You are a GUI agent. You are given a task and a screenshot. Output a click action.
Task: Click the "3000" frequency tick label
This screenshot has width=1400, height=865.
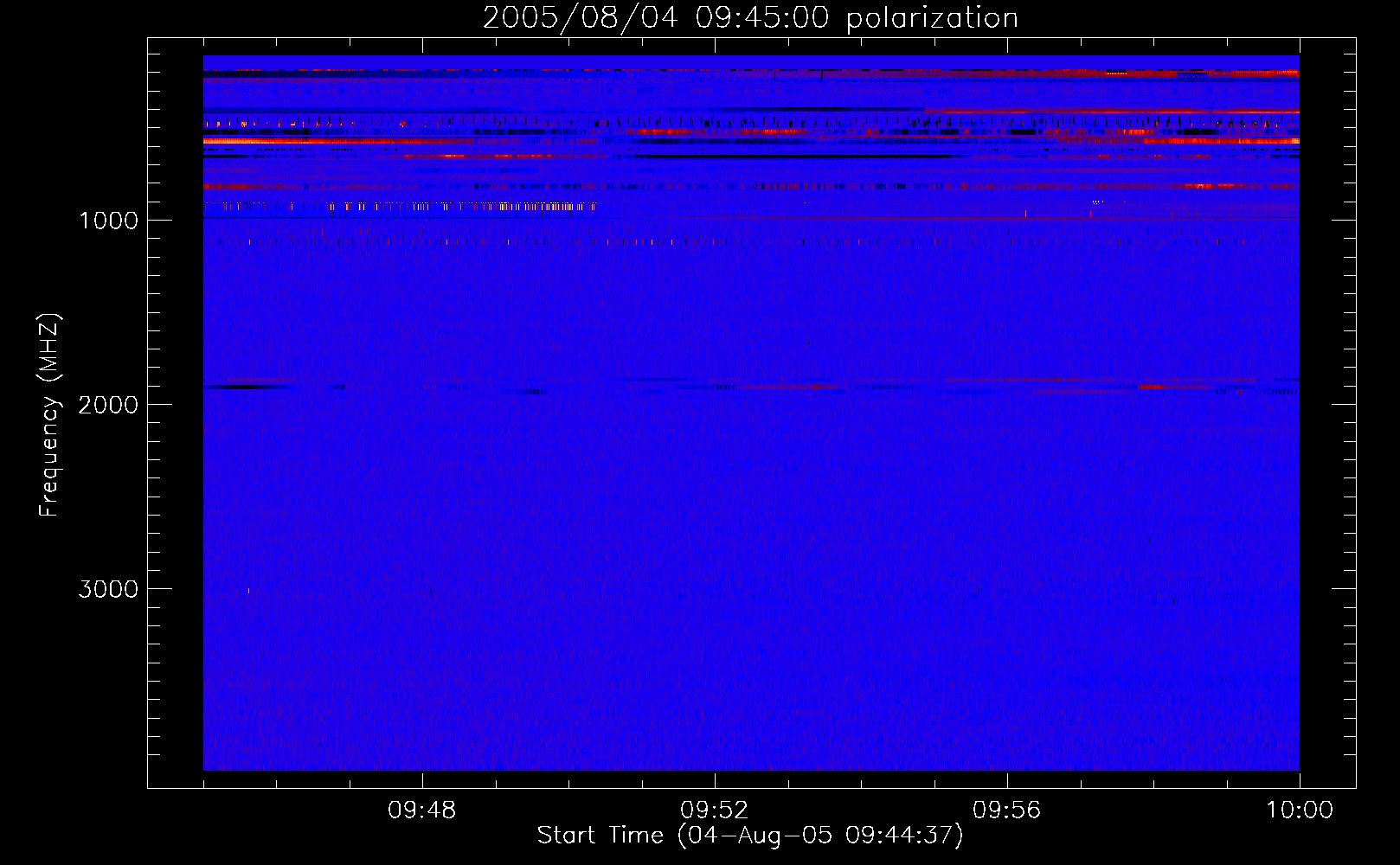[108, 589]
